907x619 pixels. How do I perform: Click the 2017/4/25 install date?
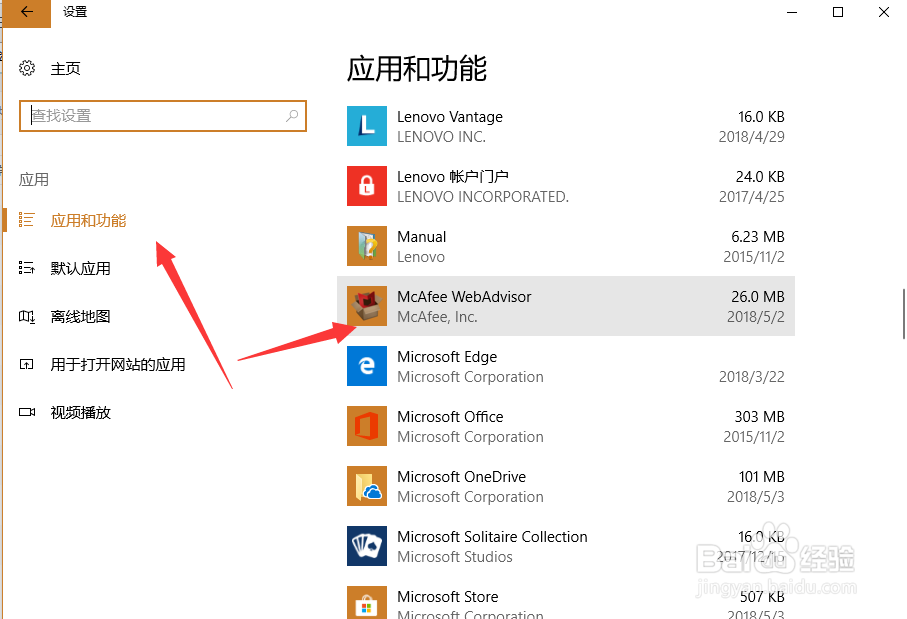751,197
